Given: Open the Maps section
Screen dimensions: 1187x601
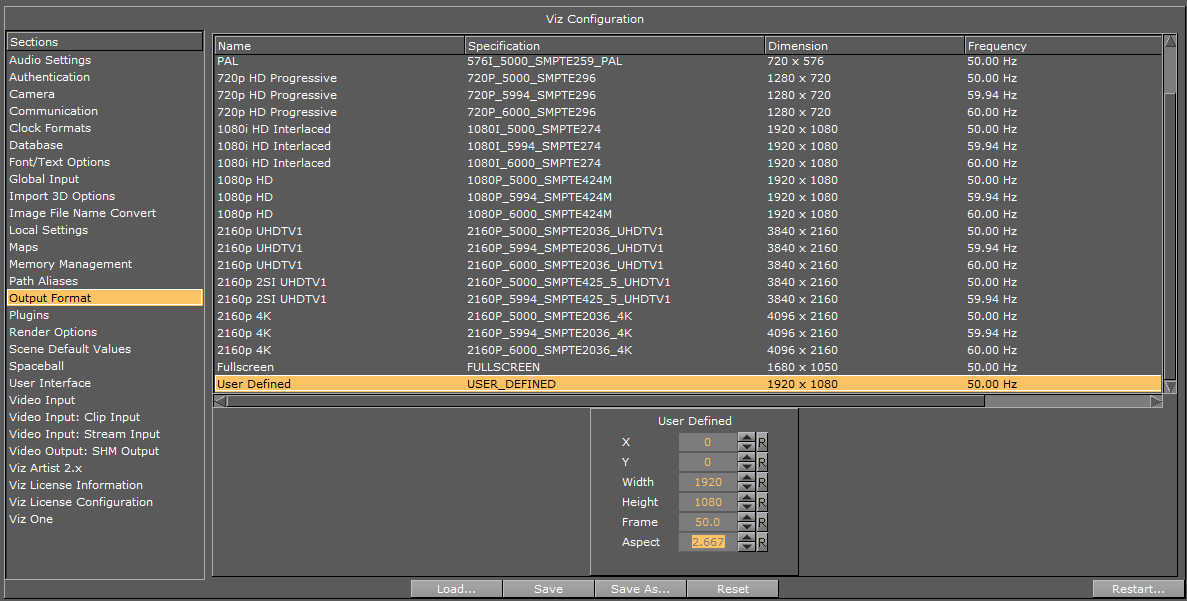Looking at the screenshot, I should [104, 248].
